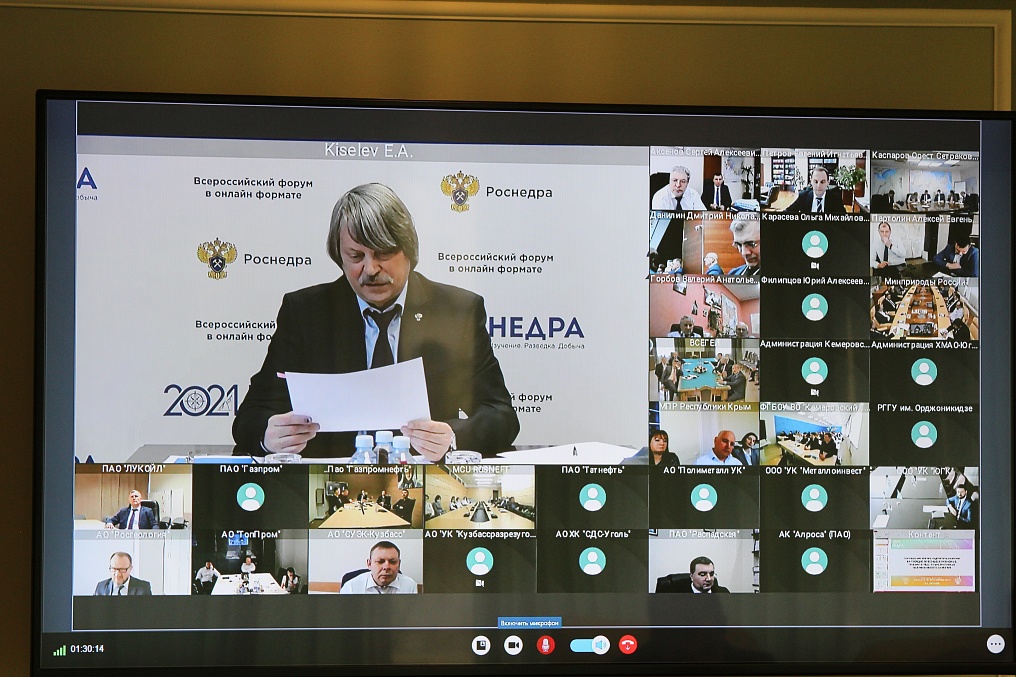Image resolution: width=1016 pixels, height=677 pixels.
Task: Unmute the red microphone button
Action: click(x=546, y=645)
